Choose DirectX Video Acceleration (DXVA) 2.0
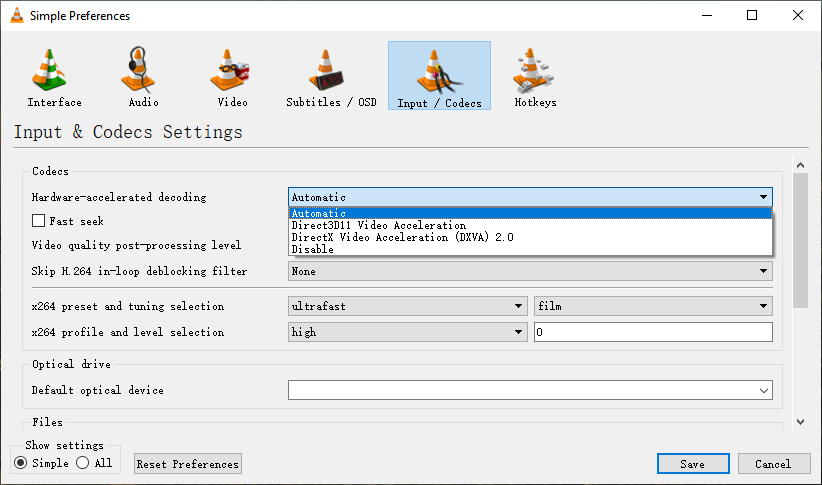Image resolution: width=822 pixels, height=485 pixels. 530,238
